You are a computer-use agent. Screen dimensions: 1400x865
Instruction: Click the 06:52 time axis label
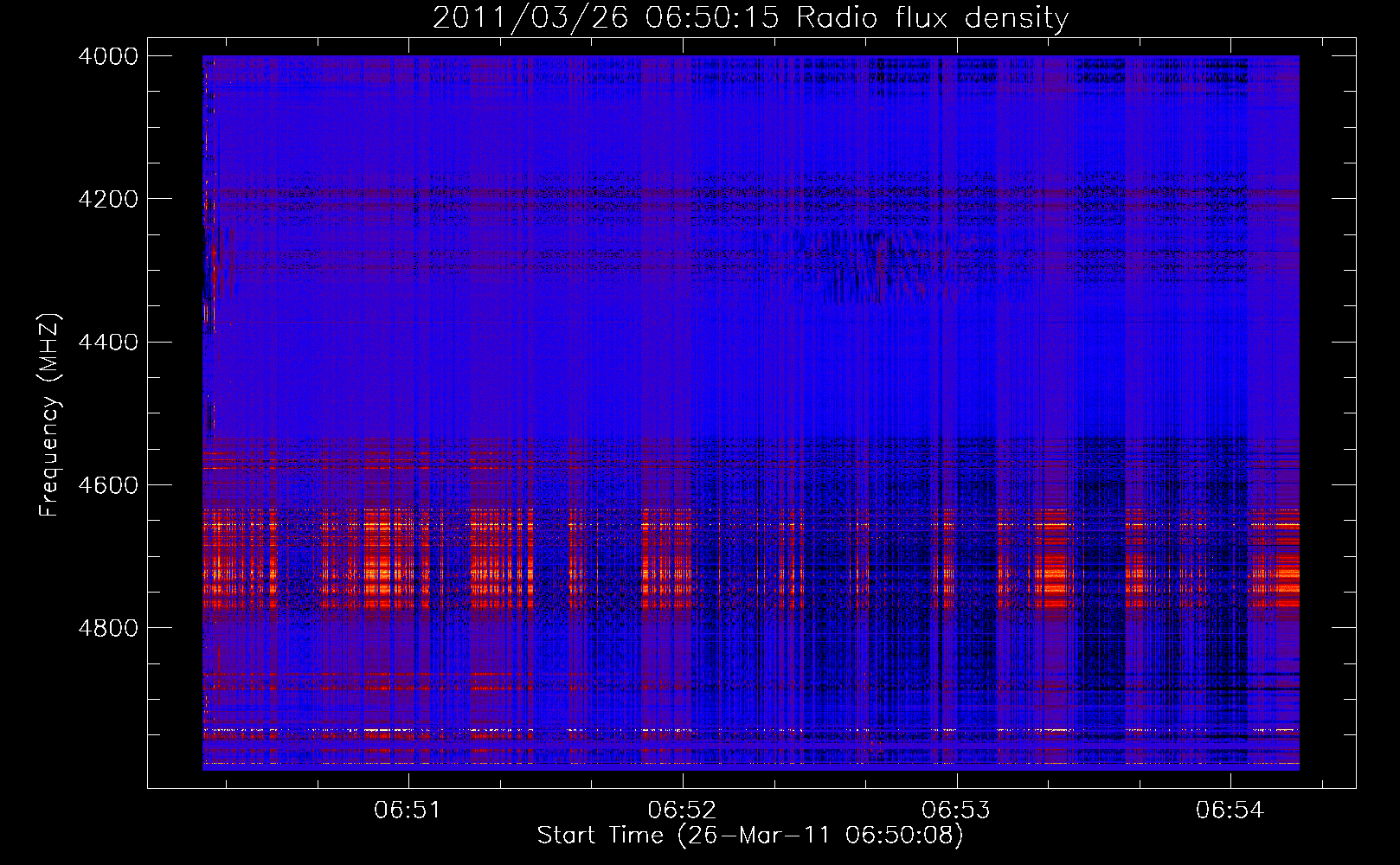682,811
